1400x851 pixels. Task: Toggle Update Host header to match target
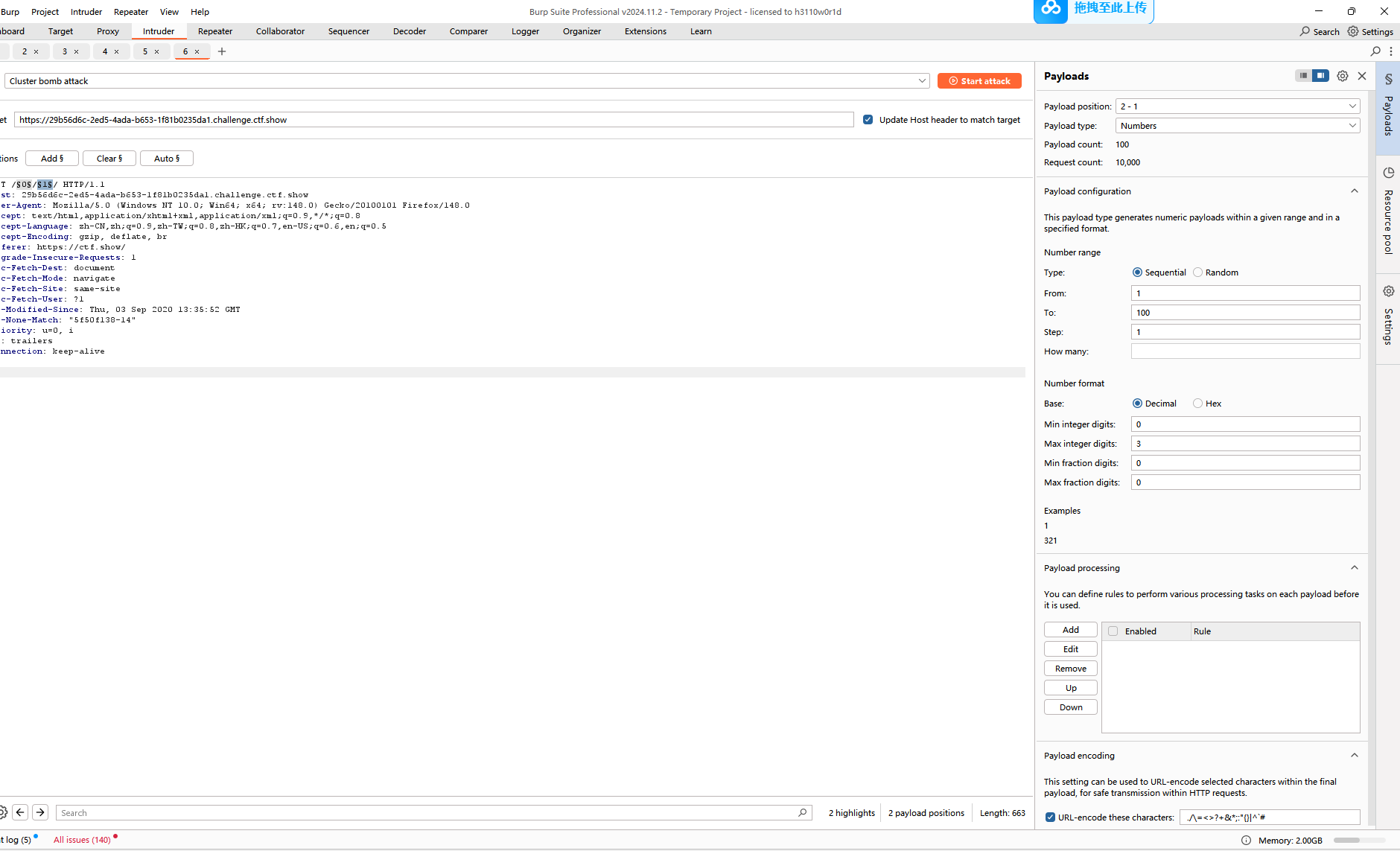868,119
